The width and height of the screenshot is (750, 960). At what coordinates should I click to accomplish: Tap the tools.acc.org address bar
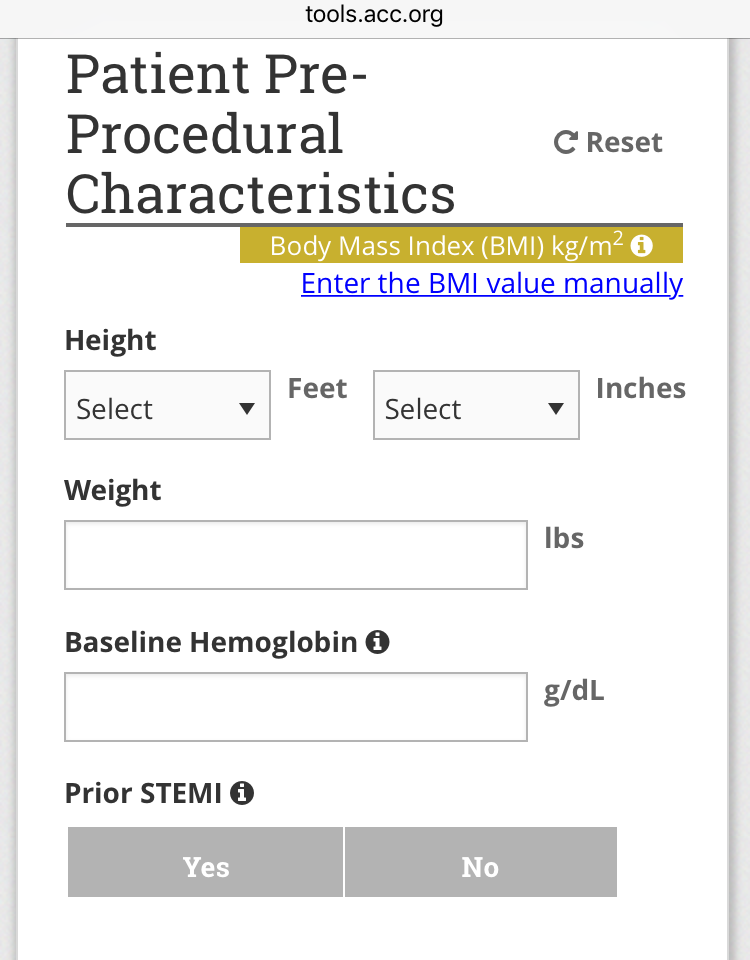click(375, 15)
